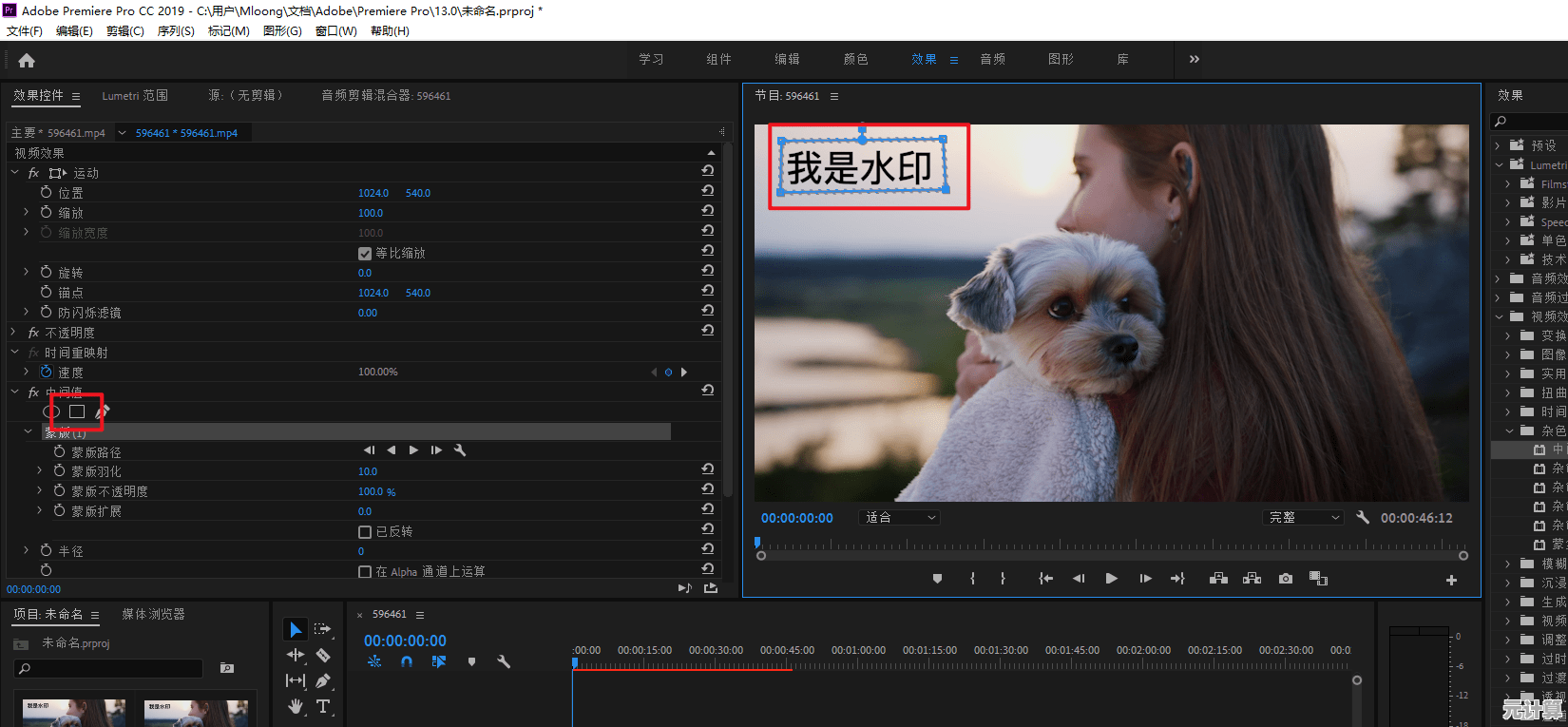Open the 文件(F) menu

25,31
